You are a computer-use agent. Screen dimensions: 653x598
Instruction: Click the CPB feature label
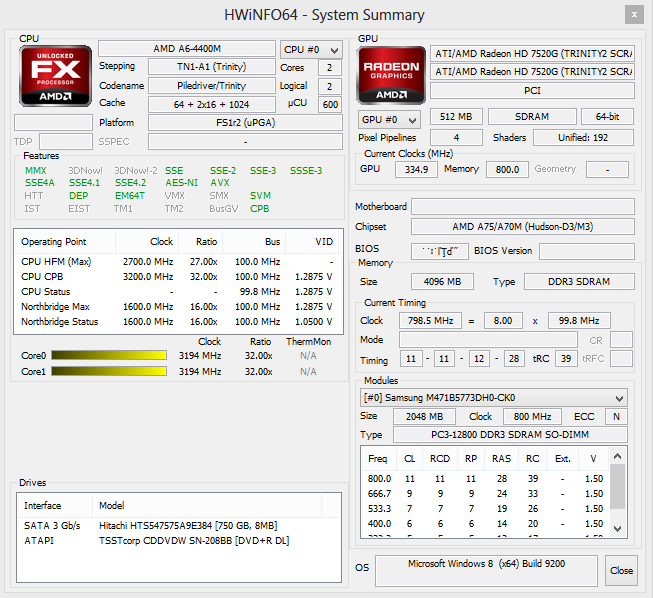click(x=259, y=209)
